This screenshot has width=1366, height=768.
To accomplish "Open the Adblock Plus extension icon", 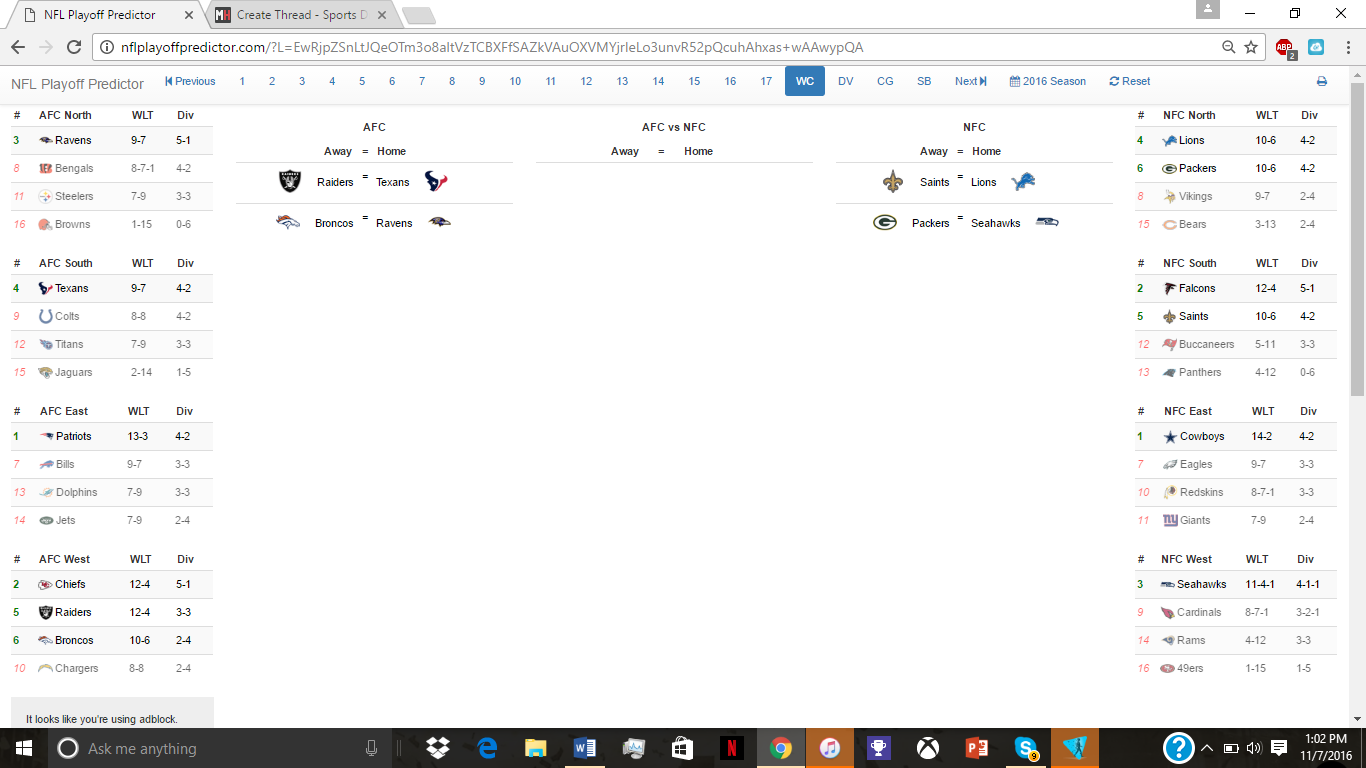I will pos(1284,47).
